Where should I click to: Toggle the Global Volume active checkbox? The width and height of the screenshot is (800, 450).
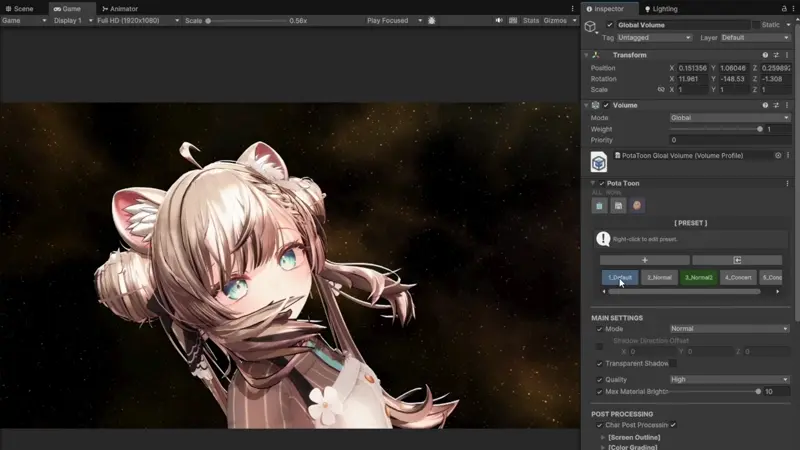[610, 24]
